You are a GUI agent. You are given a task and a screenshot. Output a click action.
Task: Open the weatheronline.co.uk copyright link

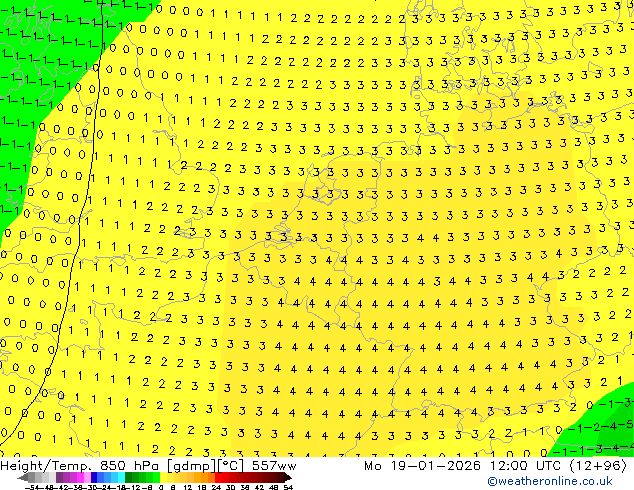550,481
